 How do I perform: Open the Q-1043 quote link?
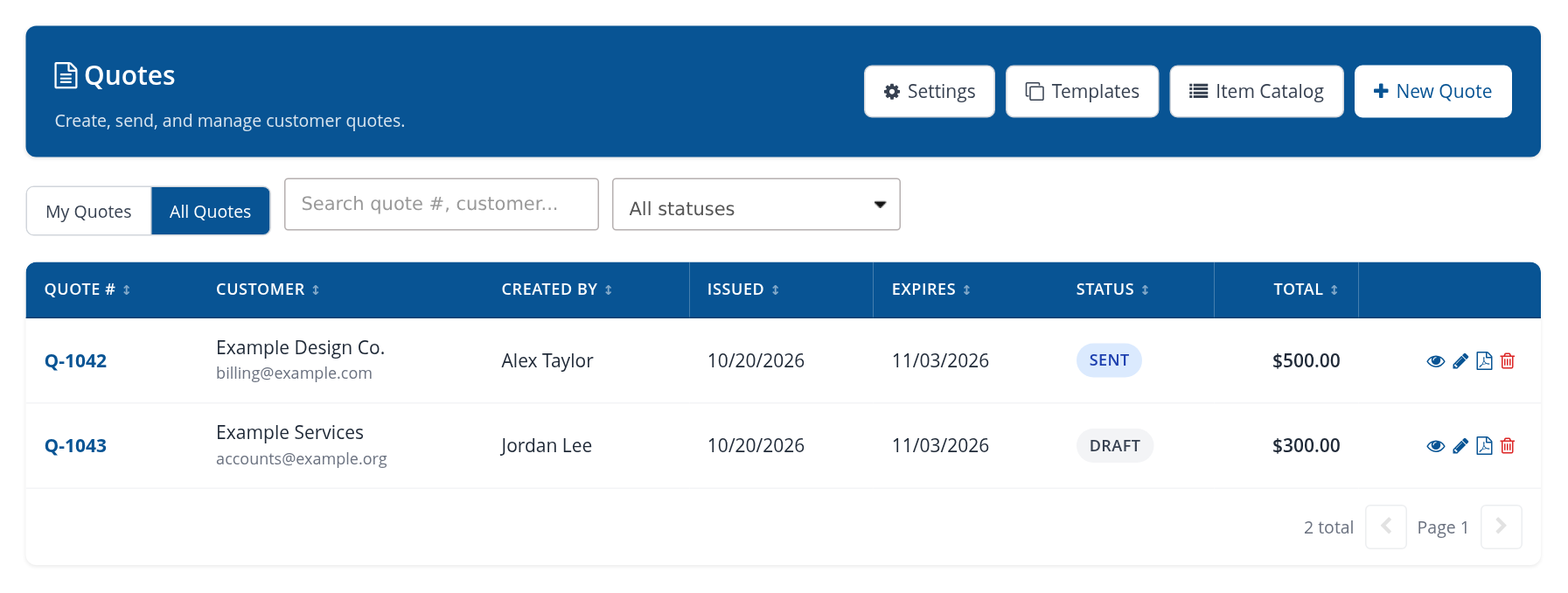75,446
